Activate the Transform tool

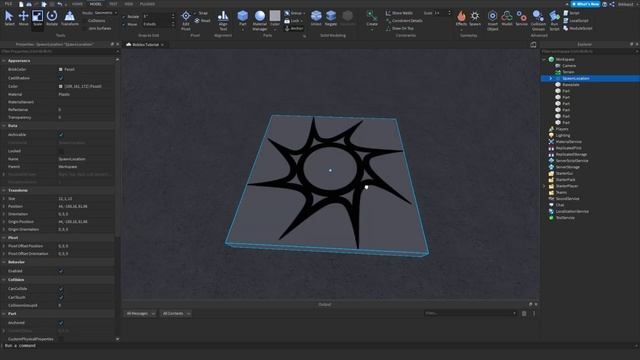(x=70, y=18)
